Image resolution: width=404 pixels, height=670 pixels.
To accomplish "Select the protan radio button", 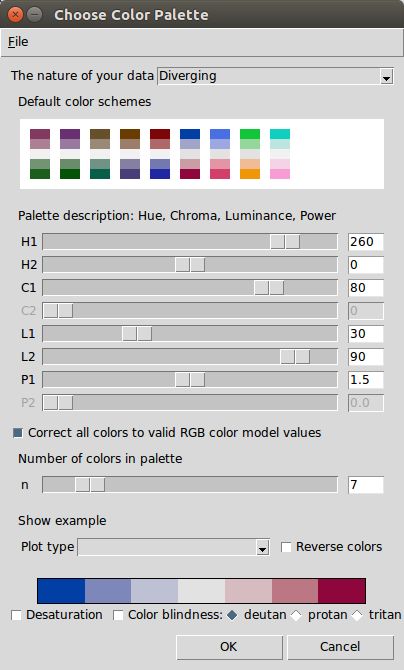I will tap(296, 615).
